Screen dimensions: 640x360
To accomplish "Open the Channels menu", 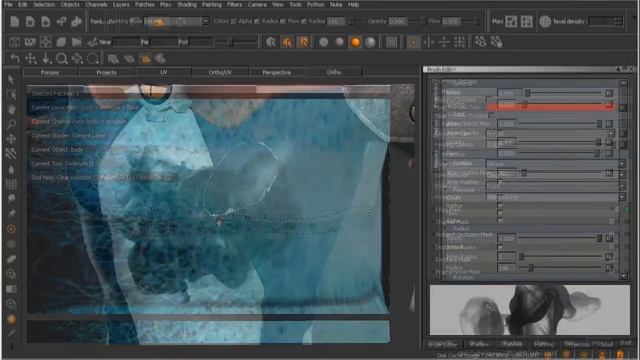I will point(96,4).
